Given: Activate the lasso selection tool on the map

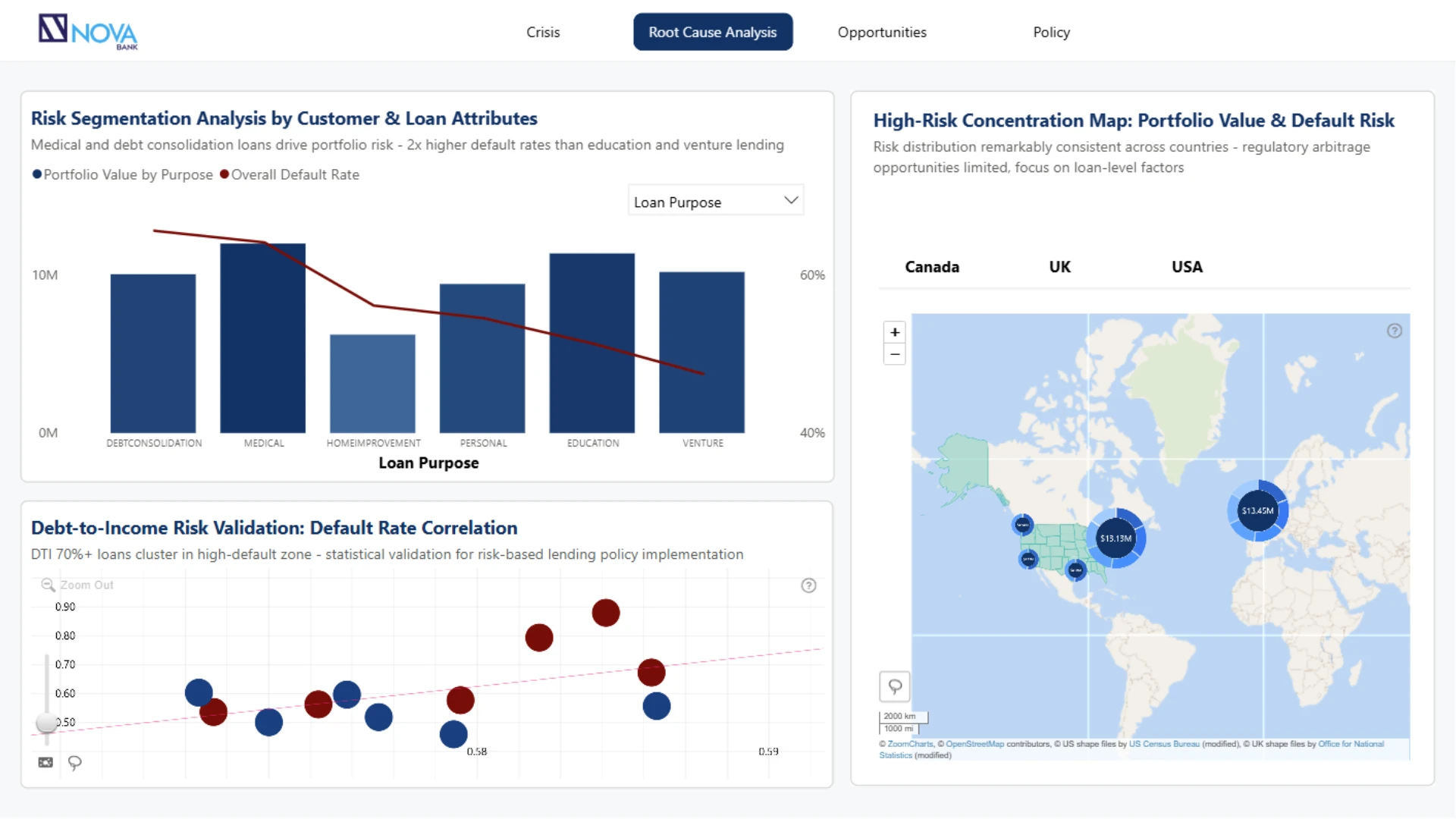Looking at the screenshot, I should tap(895, 686).
